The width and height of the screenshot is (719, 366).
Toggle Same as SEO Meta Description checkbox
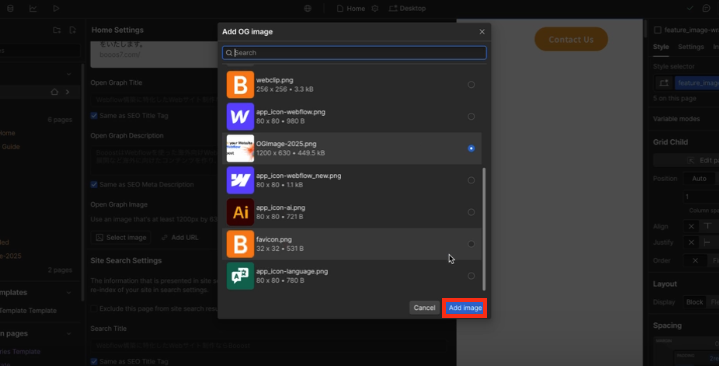coord(94,184)
